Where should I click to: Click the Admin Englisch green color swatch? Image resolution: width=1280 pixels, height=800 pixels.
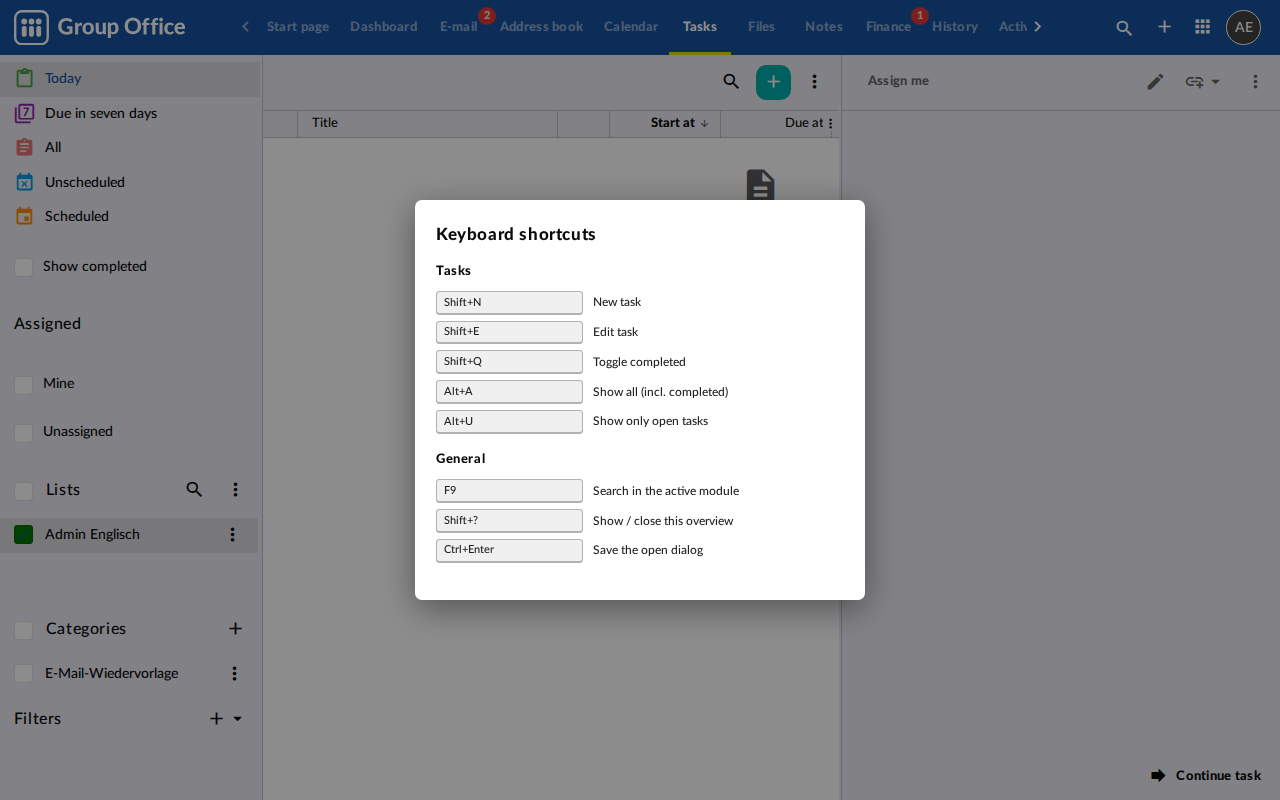tap(24, 535)
